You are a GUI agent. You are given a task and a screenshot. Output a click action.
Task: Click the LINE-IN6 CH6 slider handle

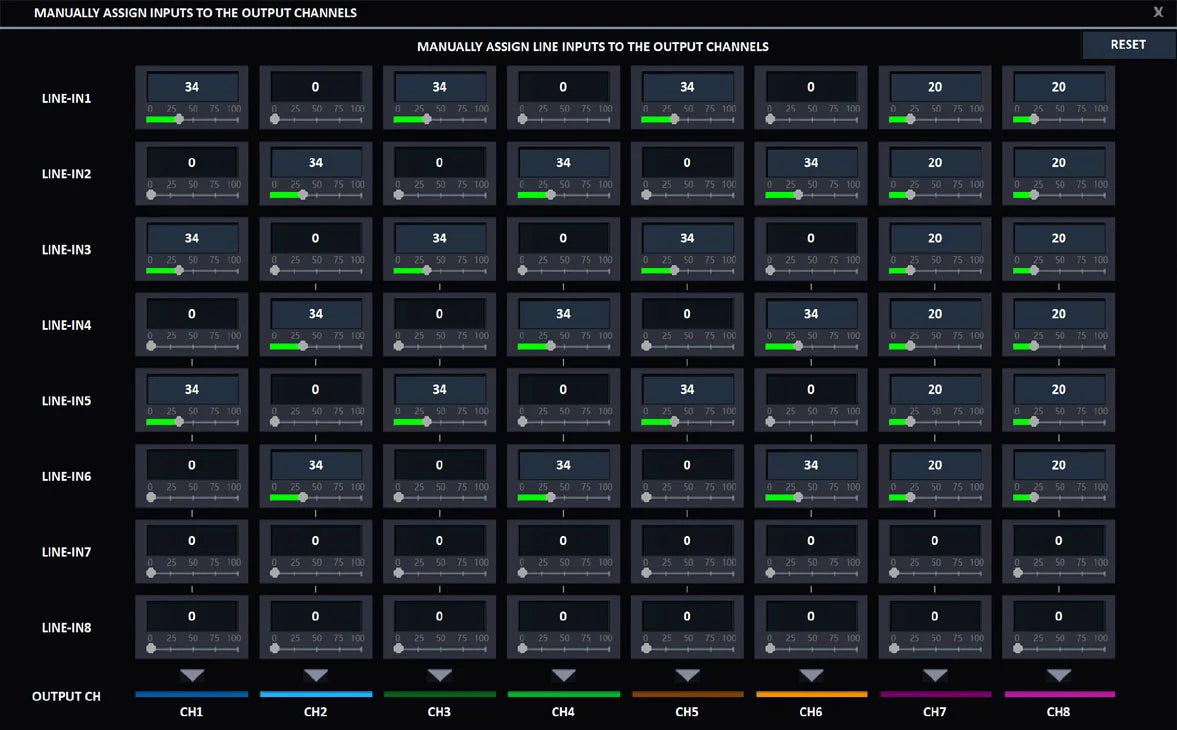tap(798, 497)
